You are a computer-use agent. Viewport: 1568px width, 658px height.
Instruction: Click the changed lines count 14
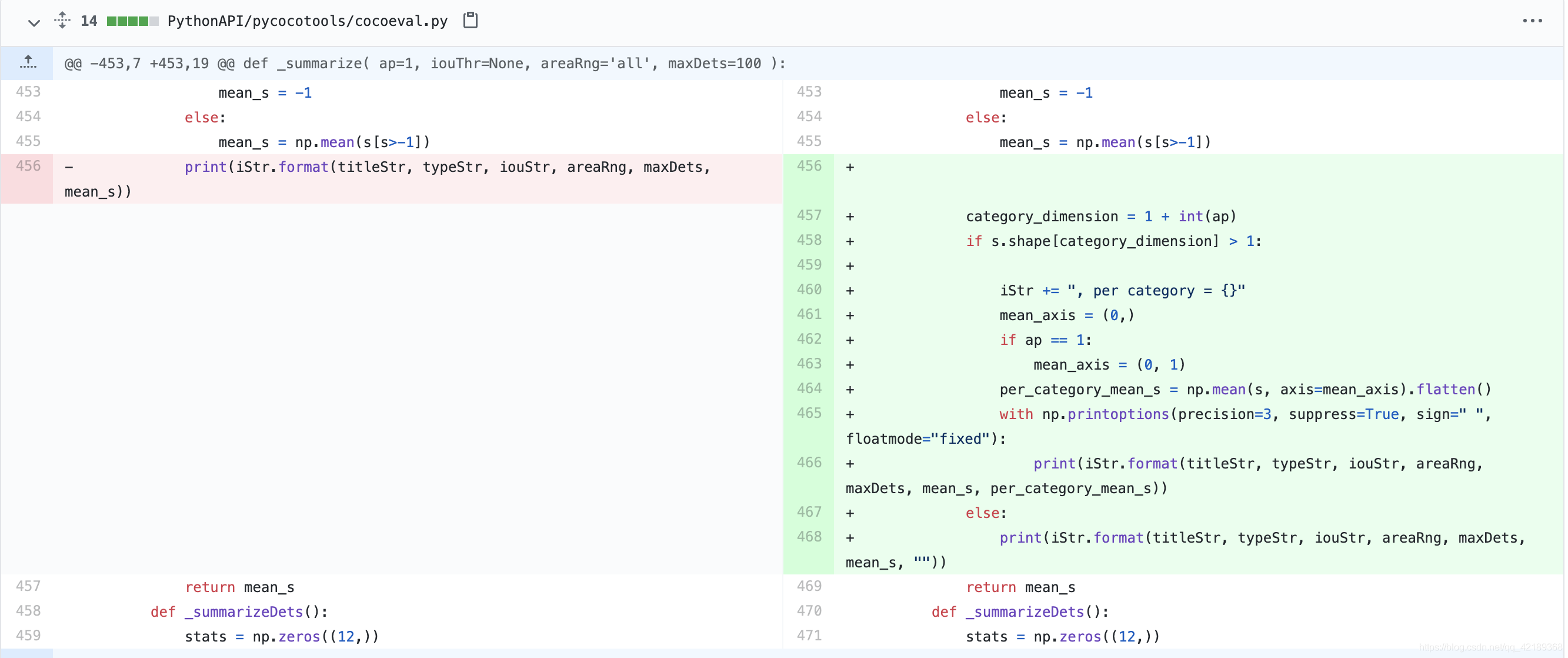click(x=89, y=21)
